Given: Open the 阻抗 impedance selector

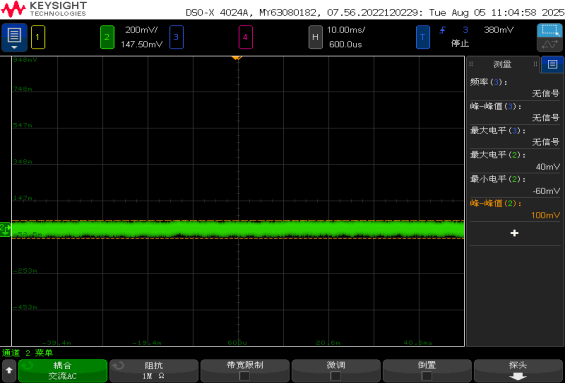Looking at the screenshot, I should [x=154, y=371].
